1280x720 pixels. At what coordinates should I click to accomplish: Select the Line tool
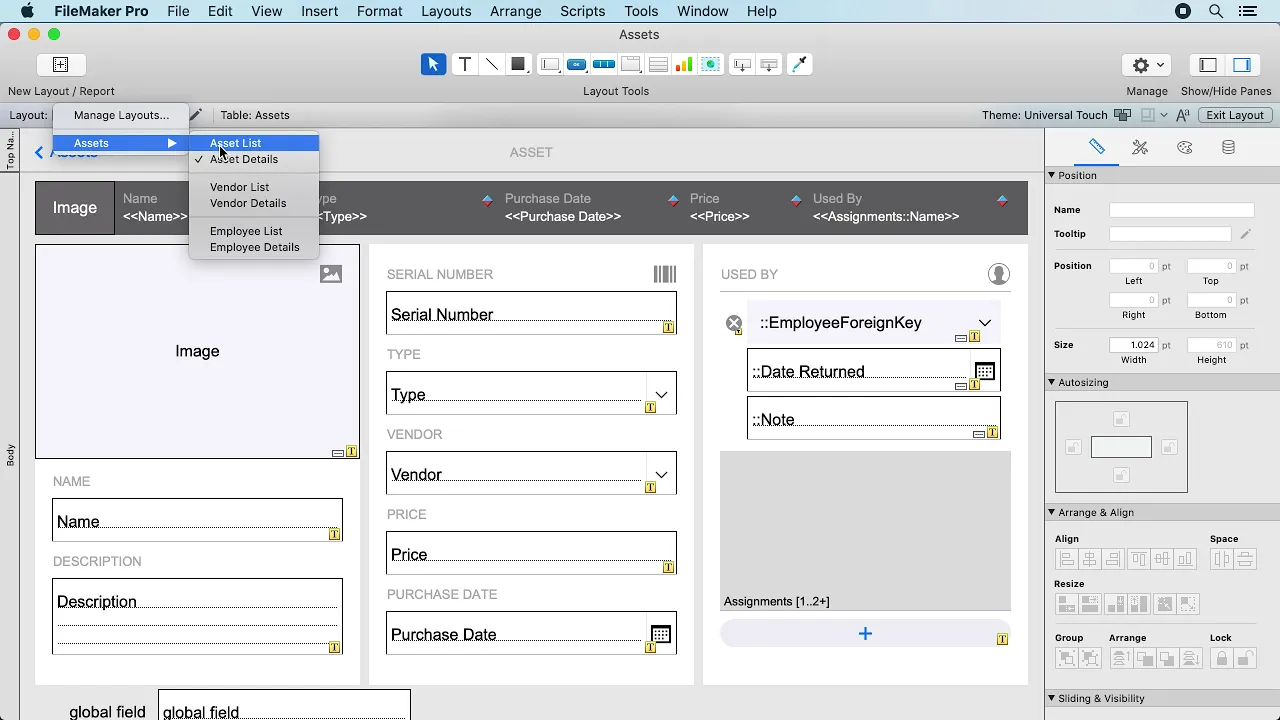pos(492,64)
